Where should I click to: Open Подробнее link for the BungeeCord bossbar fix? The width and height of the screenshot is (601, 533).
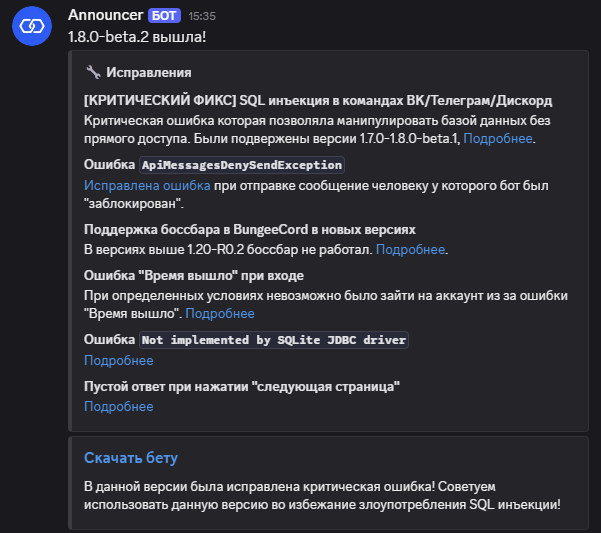411,249
